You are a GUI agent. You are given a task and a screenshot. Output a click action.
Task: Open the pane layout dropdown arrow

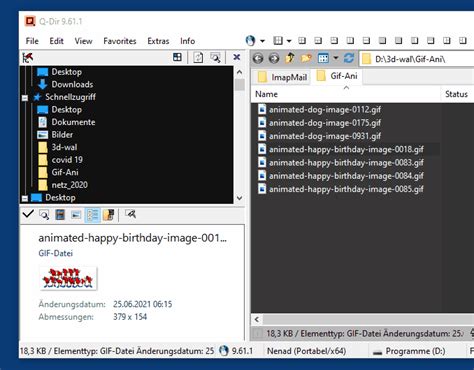click(289, 41)
